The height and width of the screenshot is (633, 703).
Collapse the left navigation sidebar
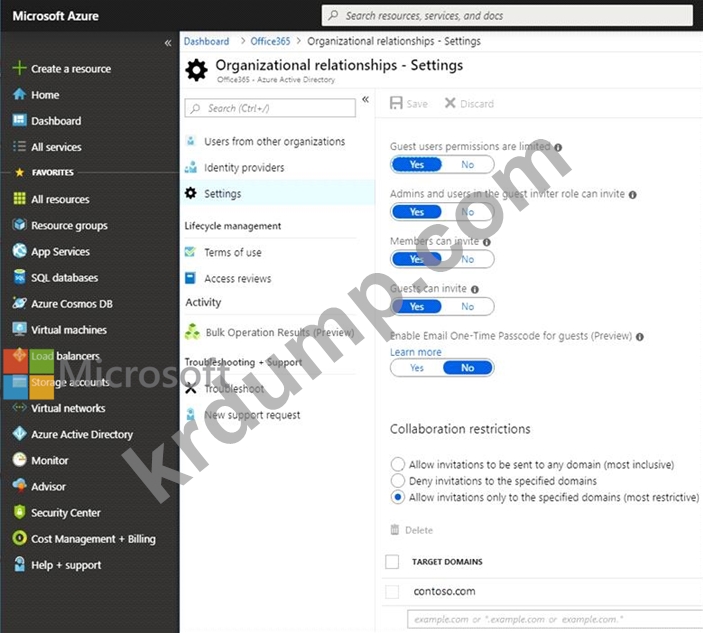168,43
